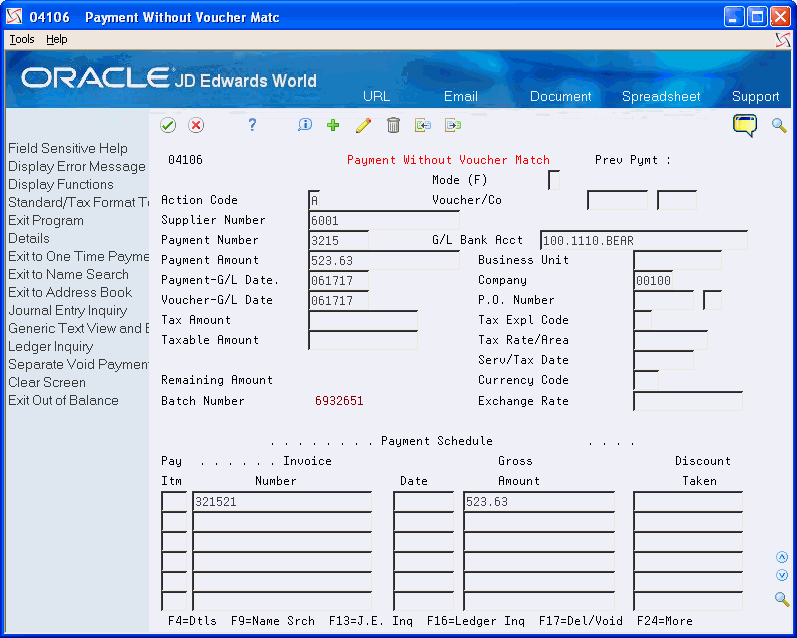The width and height of the screenshot is (797, 638).
Task: Click the Mode (F) field
Action: point(554,180)
